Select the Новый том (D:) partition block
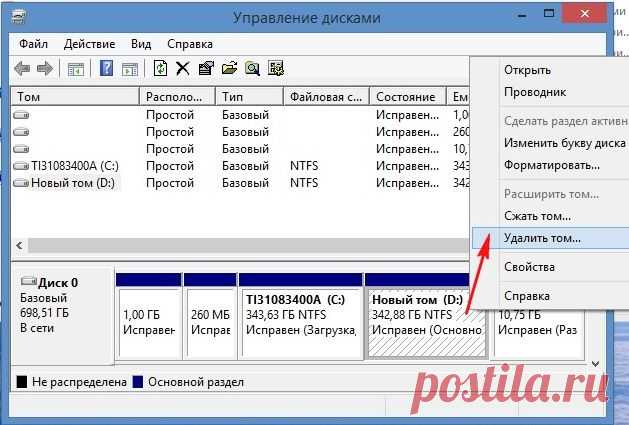This screenshot has height=425, width=629. pos(426,322)
